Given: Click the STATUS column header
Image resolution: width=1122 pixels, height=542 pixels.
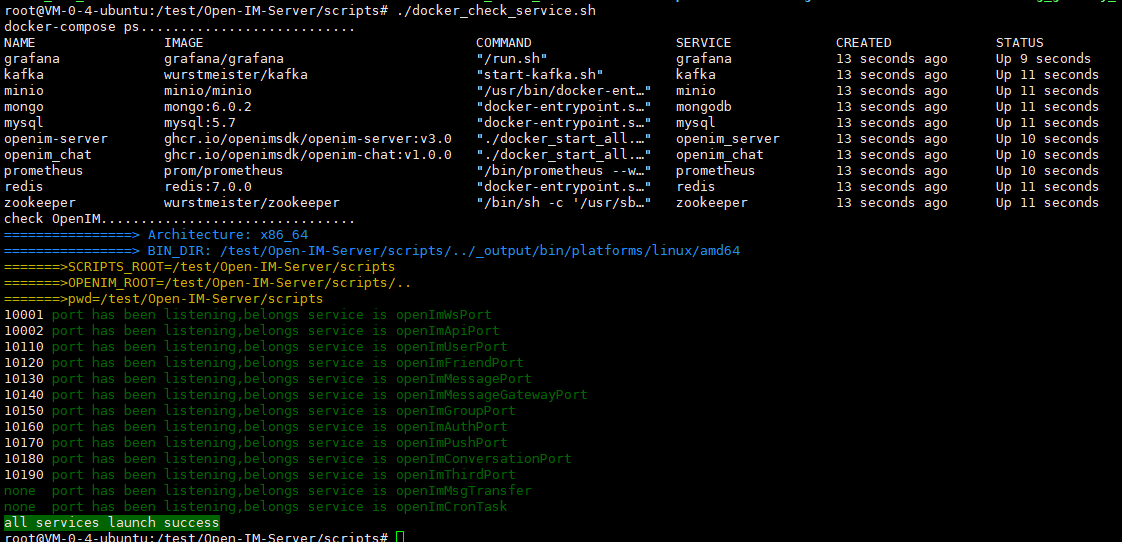Looking at the screenshot, I should pos(1019,43).
